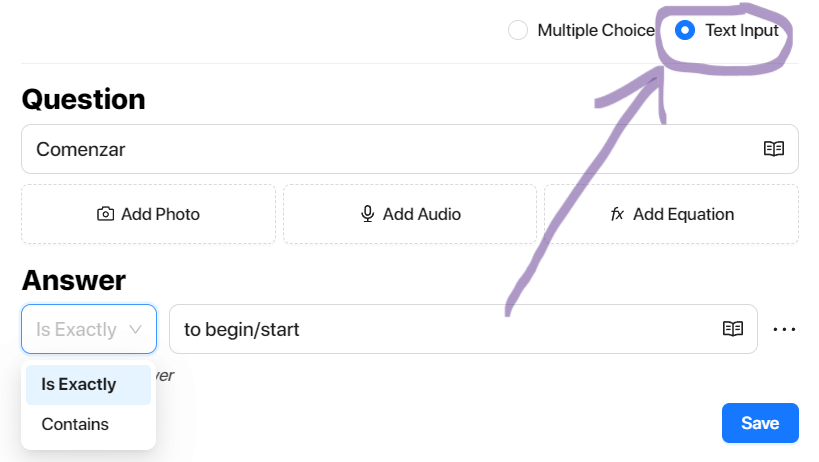Click the Add Audio button
This screenshot has width=819, height=462.
coord(410,214)
